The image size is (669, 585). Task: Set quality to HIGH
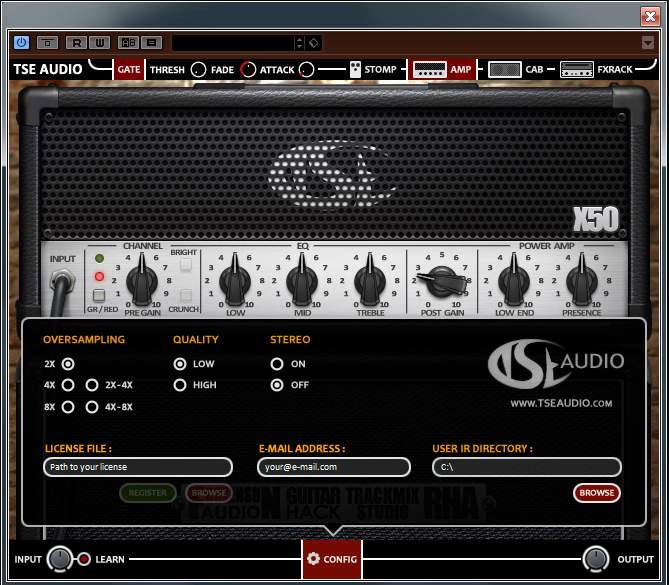click(180, 385)
